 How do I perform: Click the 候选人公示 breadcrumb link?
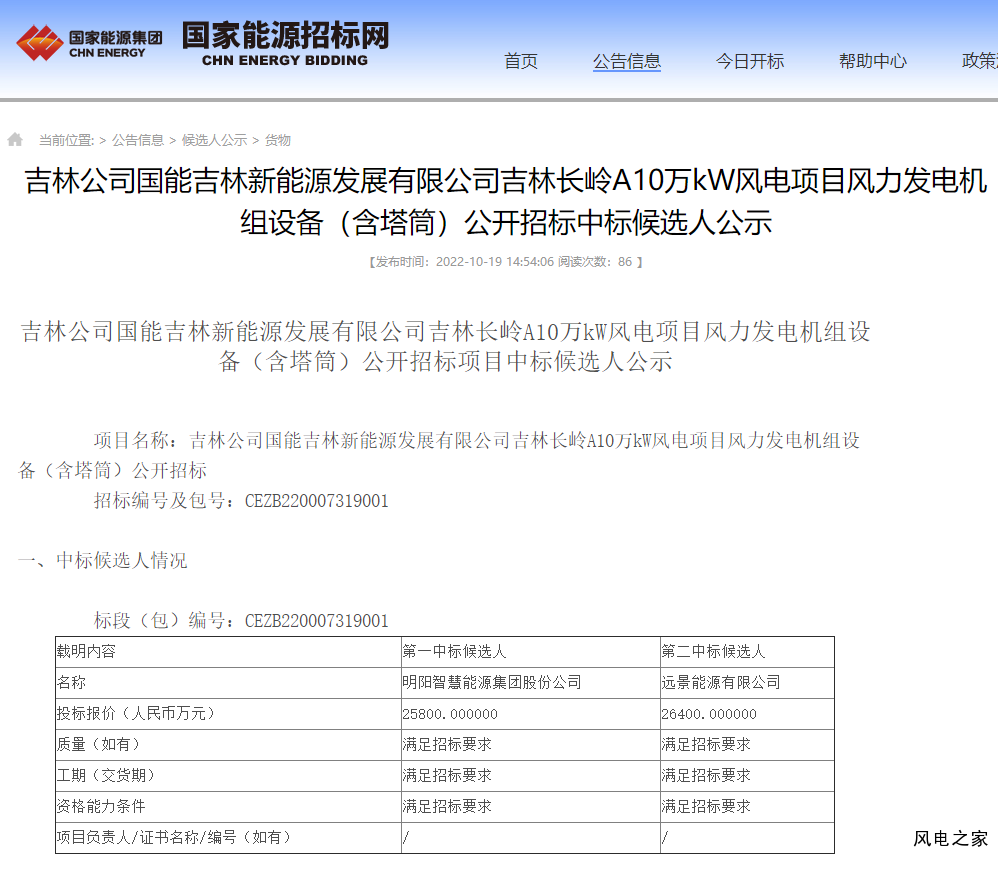click(214, 140)
